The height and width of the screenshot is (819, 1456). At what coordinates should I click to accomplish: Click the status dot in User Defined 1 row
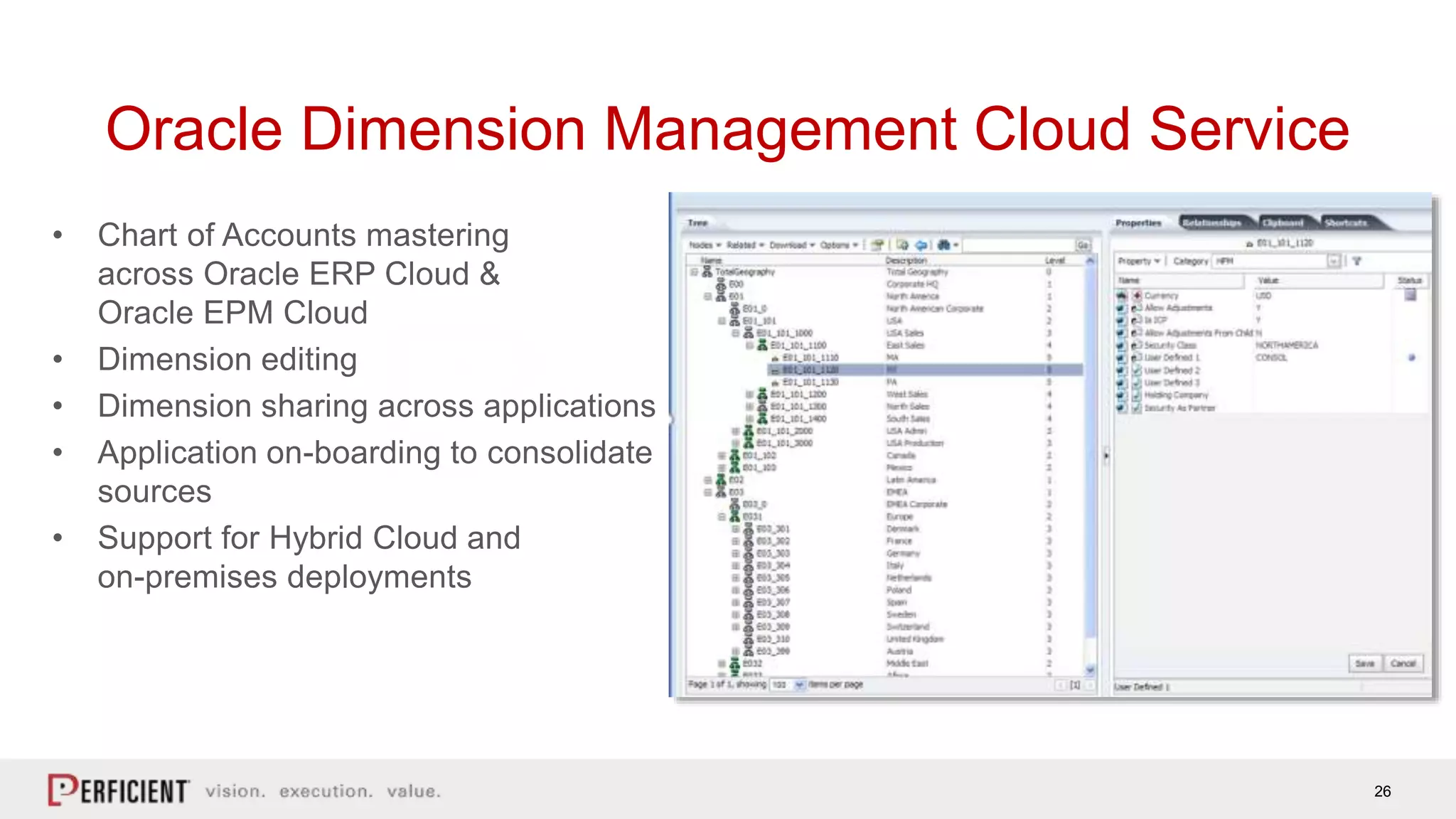coord(1412,358)
